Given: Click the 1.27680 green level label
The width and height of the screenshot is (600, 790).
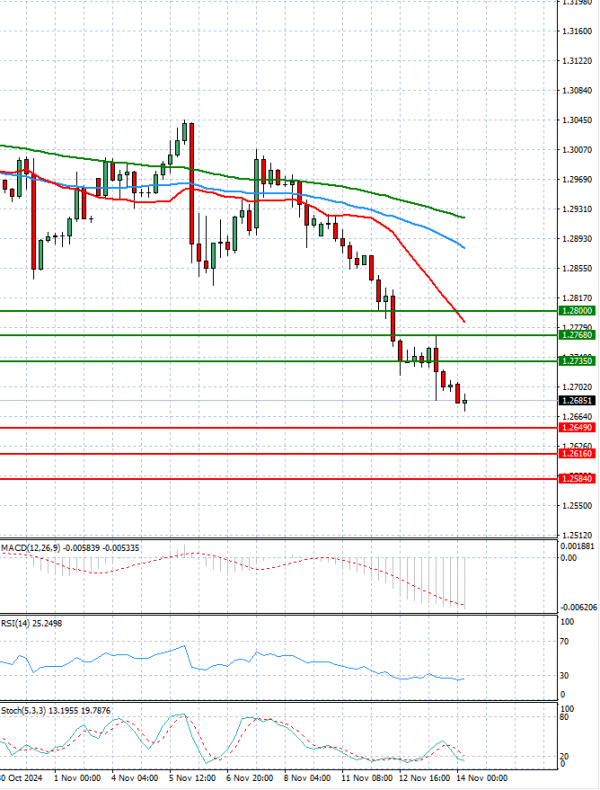Looking at the screenshot, I should (x=577, y=335).
